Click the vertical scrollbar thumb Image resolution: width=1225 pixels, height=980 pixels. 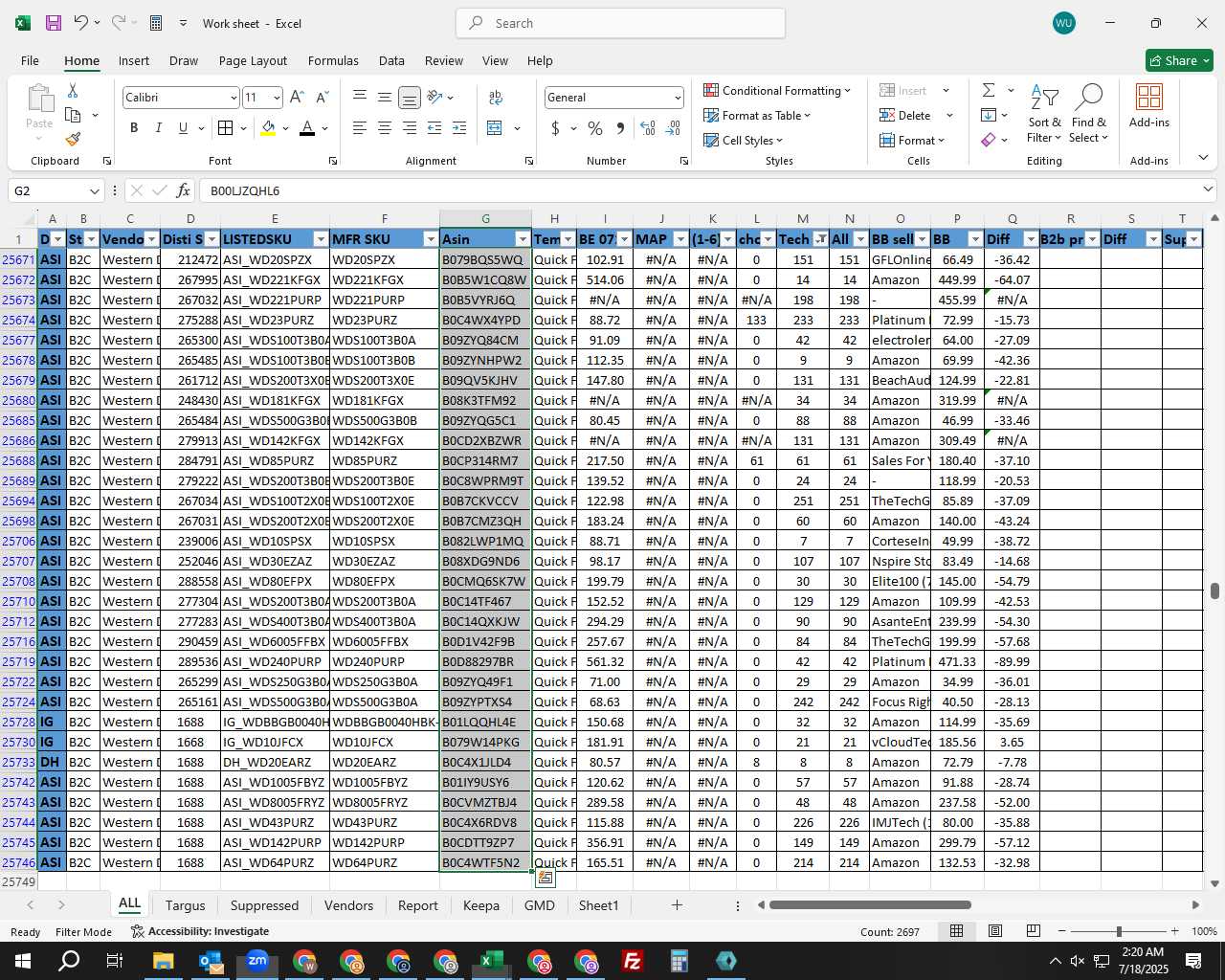(1214, 590)
